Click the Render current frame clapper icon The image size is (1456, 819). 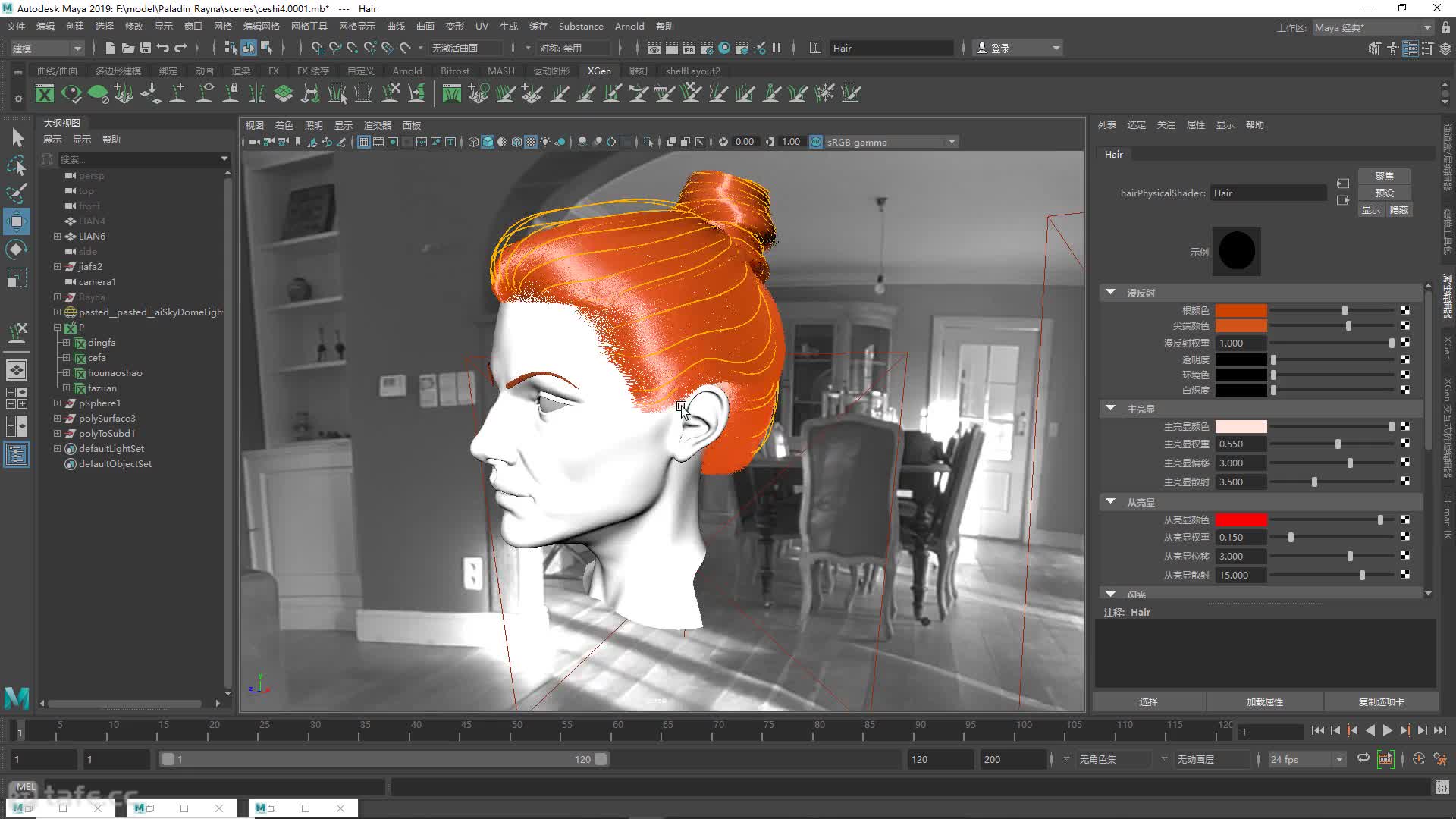click(x=672, y=48)
